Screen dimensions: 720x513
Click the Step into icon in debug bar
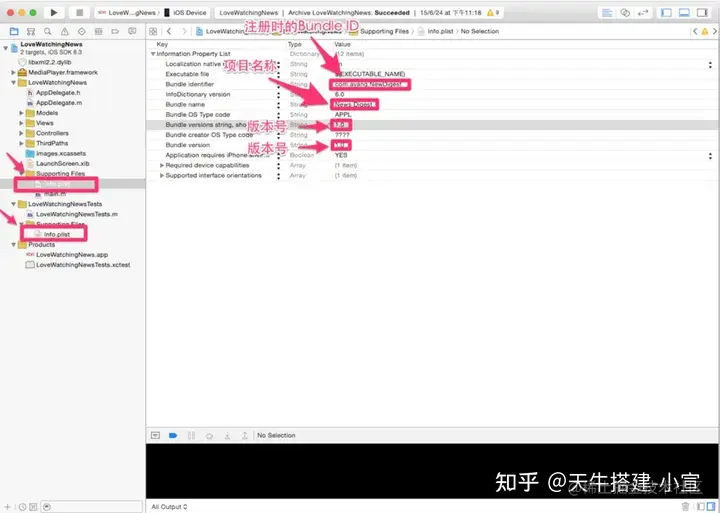[x=227, y=435]
